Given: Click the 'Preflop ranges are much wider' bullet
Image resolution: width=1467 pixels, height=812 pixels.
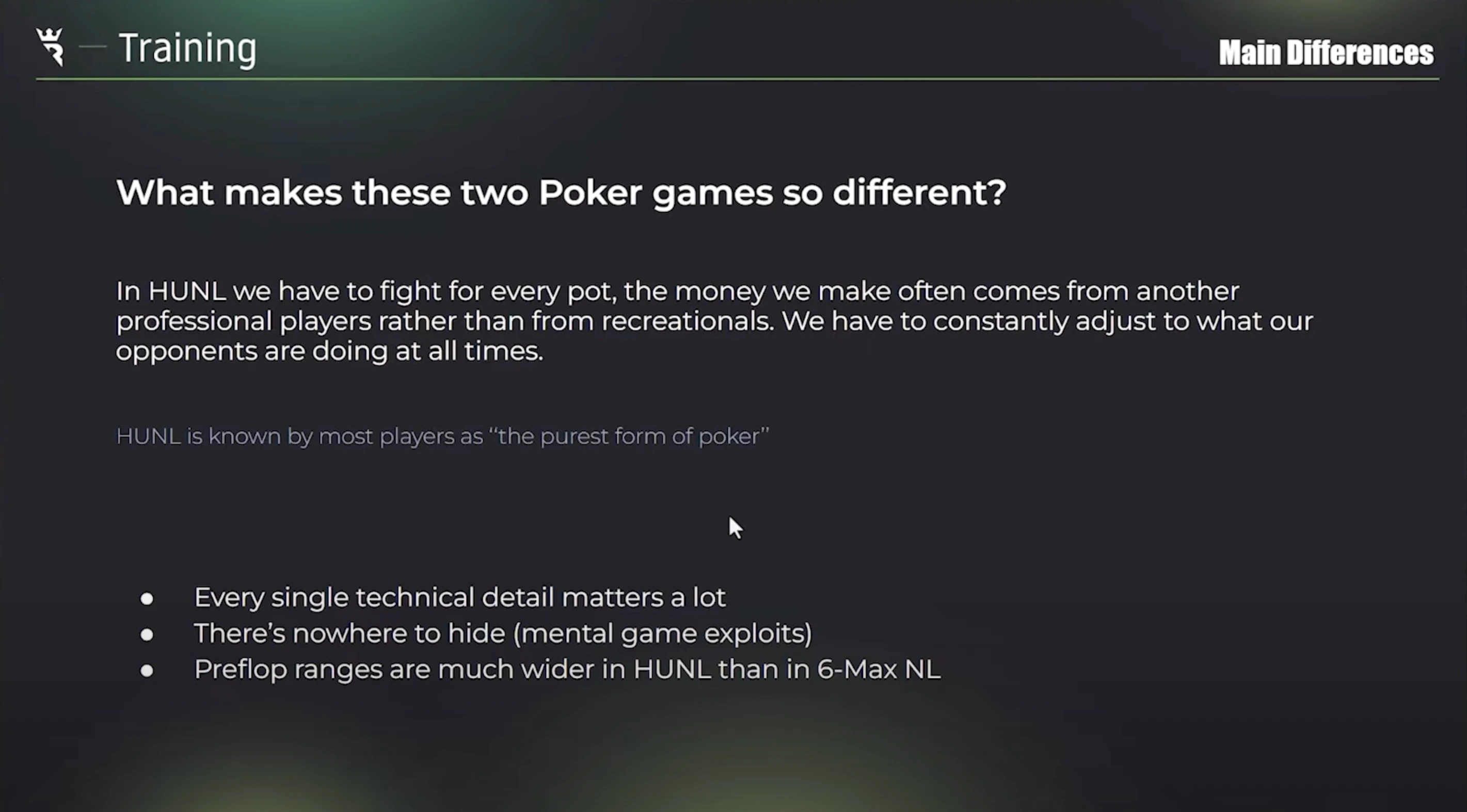Looking at the screenshot, I should 567,669.
